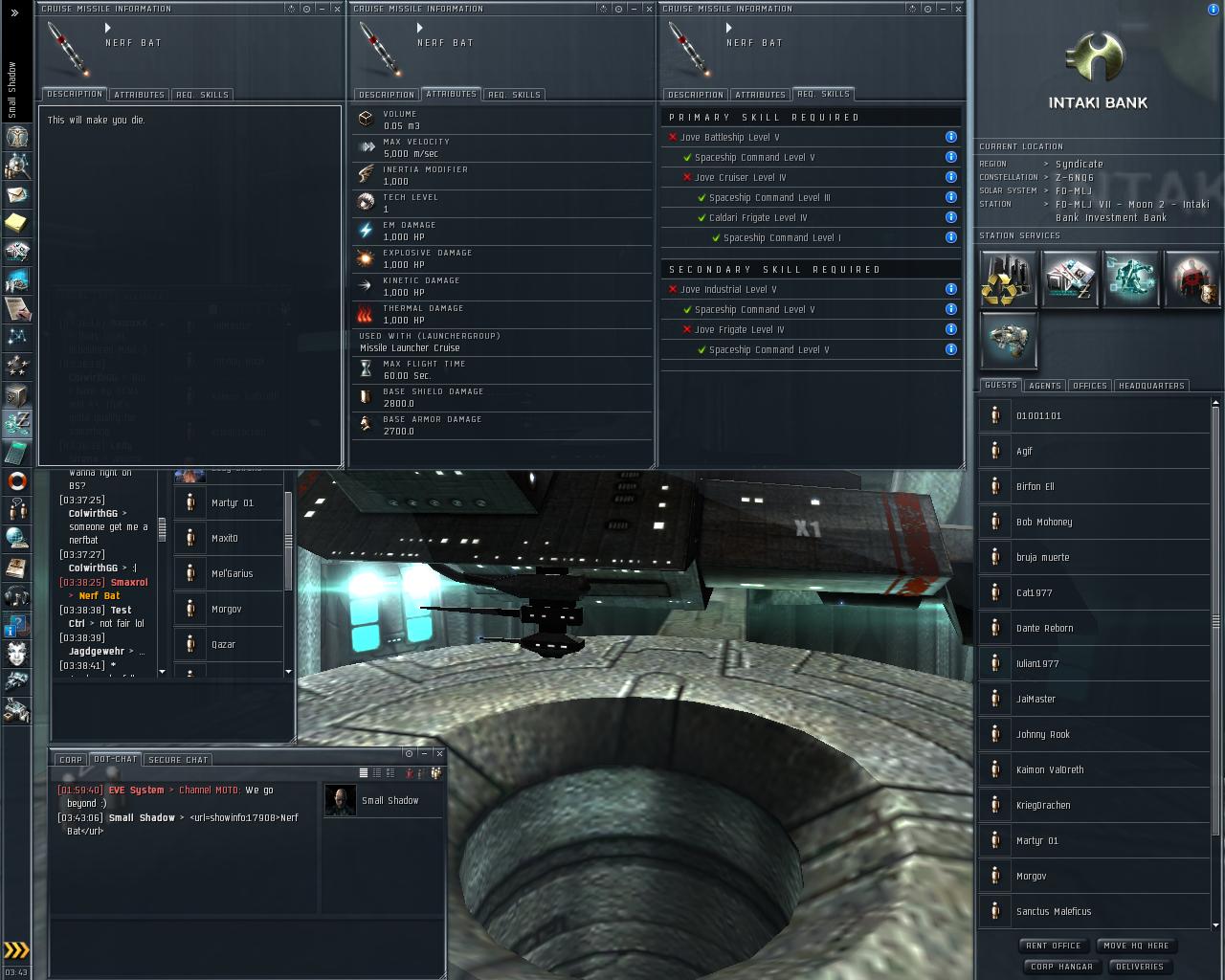Viewport: 1225px width, 980px height.
Task: Pin the Dot-Chat window
Action: [409, 753]
